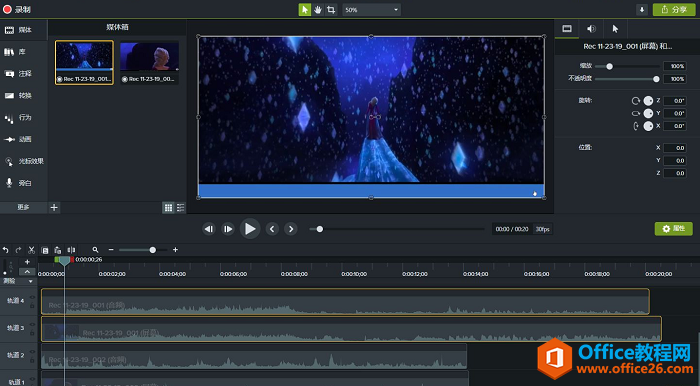The image size is (700, 386).
Task: Open the 光标效果 cursor effects panel
Action: click(23, 162)
